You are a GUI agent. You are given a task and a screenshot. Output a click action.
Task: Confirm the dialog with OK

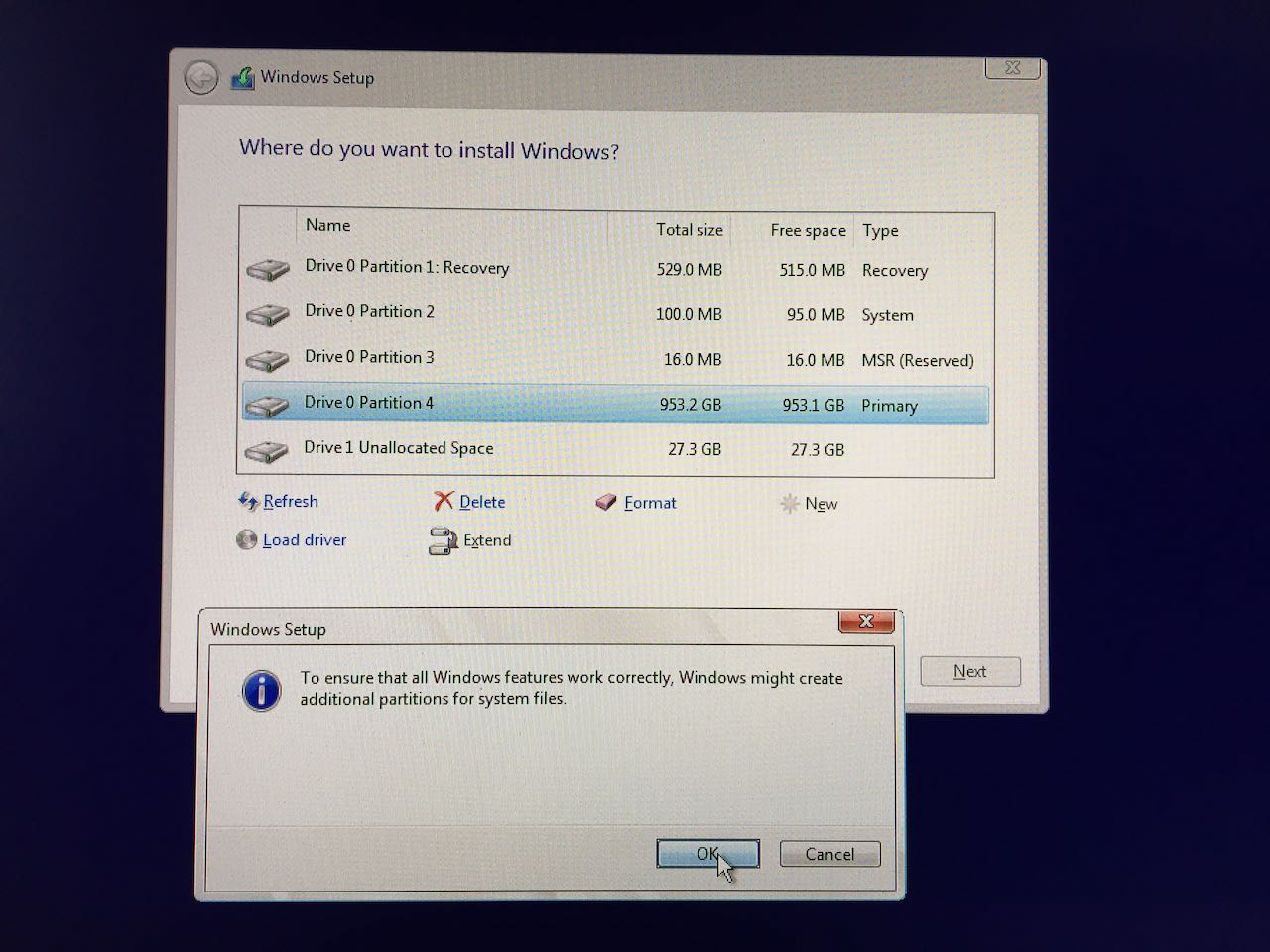click(707, 854)
